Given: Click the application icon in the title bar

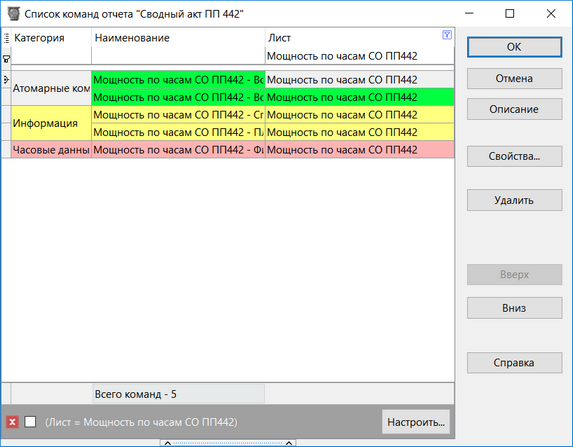Looking at the screenshot, I should point(14,14).
